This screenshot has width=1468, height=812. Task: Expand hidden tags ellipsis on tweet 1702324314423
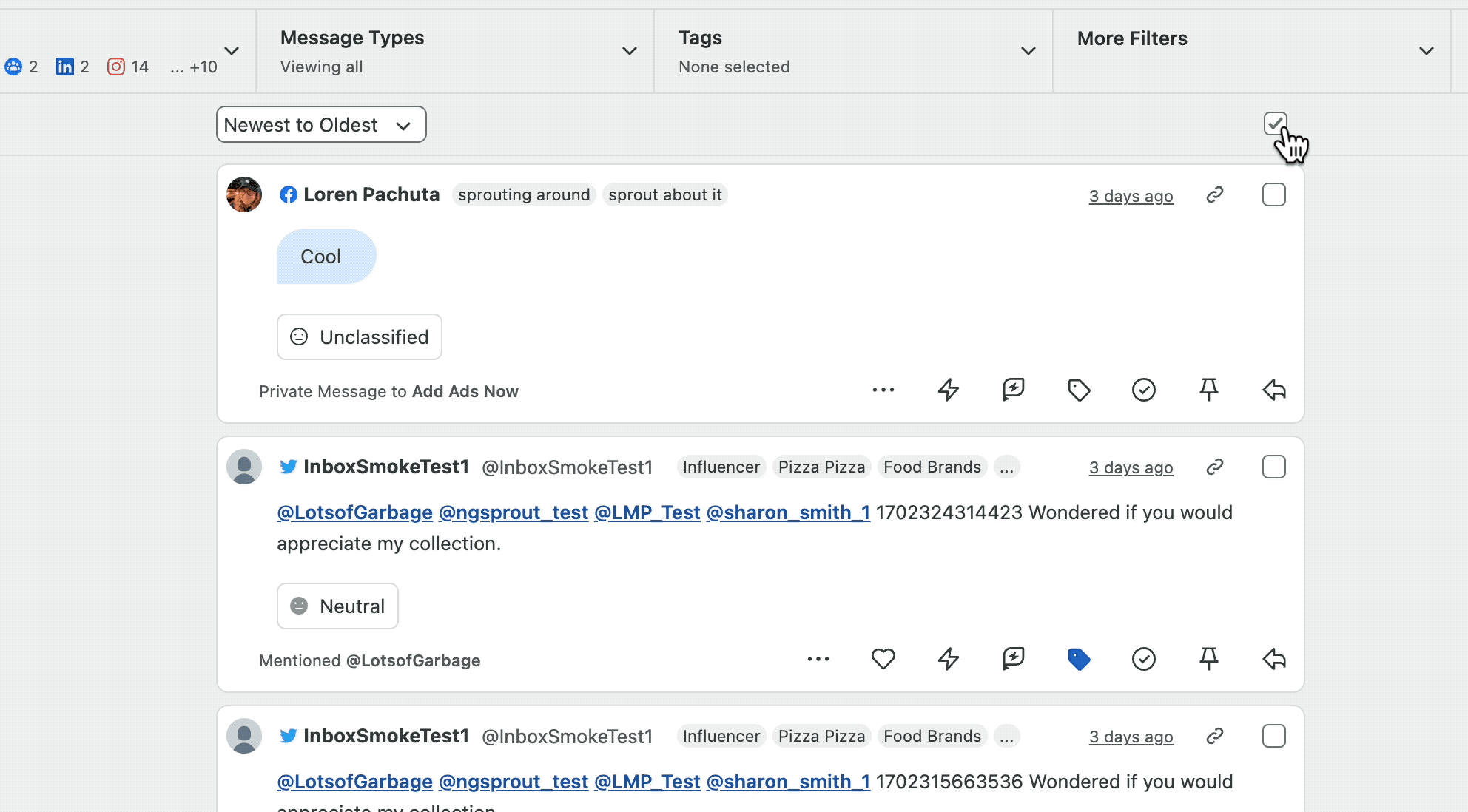[x=1006, y=467]
